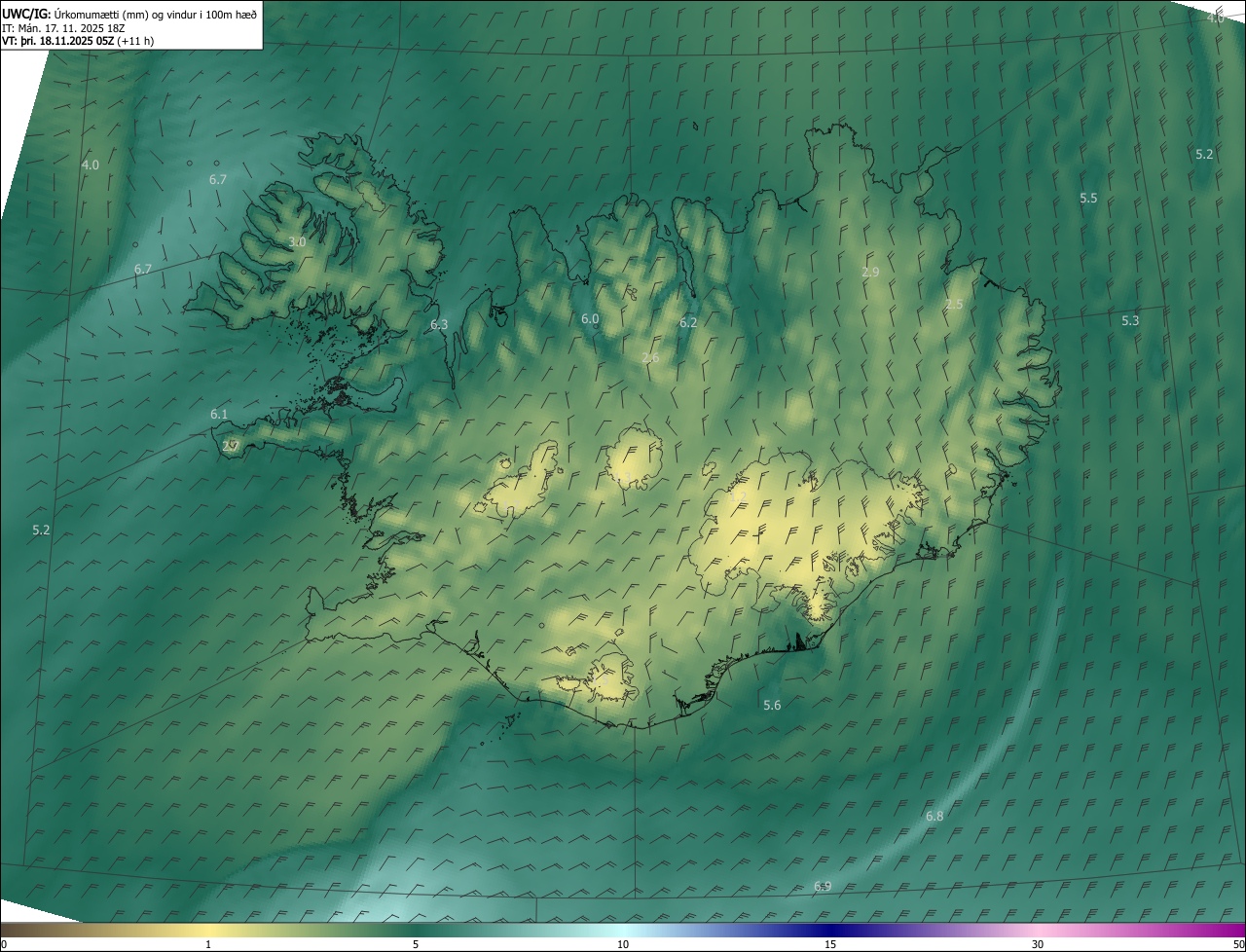
Task: Click the color scale tick label 50
Action: [1238, 944]
